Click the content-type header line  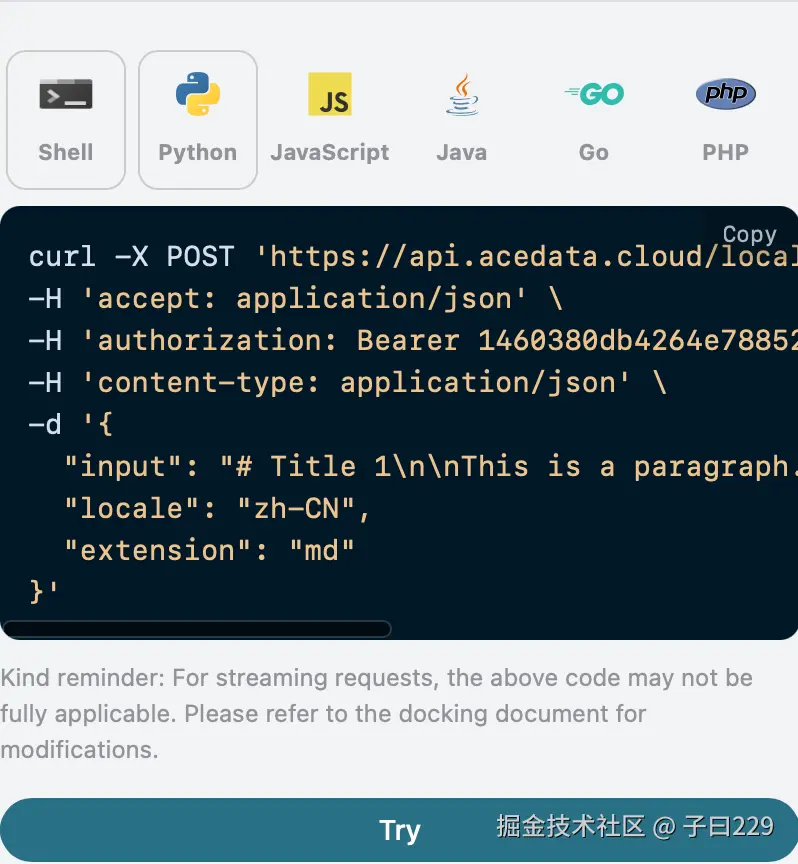[348, 383]
